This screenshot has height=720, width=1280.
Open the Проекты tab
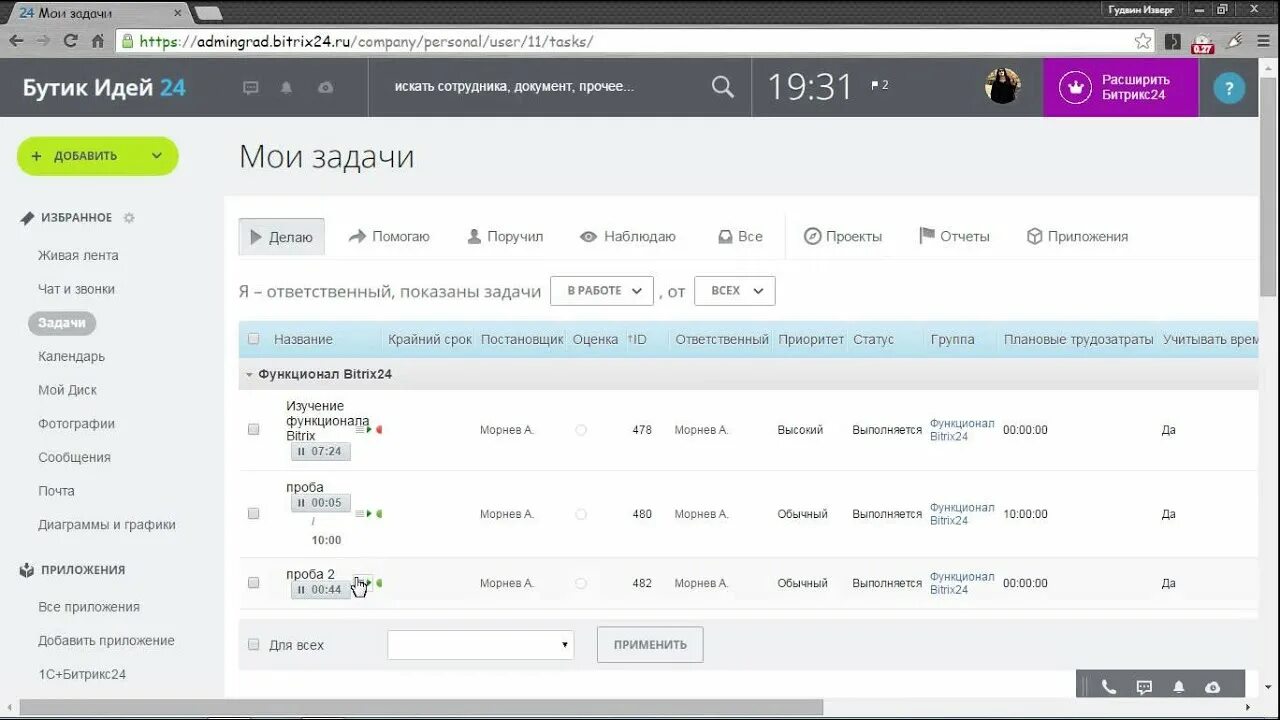coord(843,237)
